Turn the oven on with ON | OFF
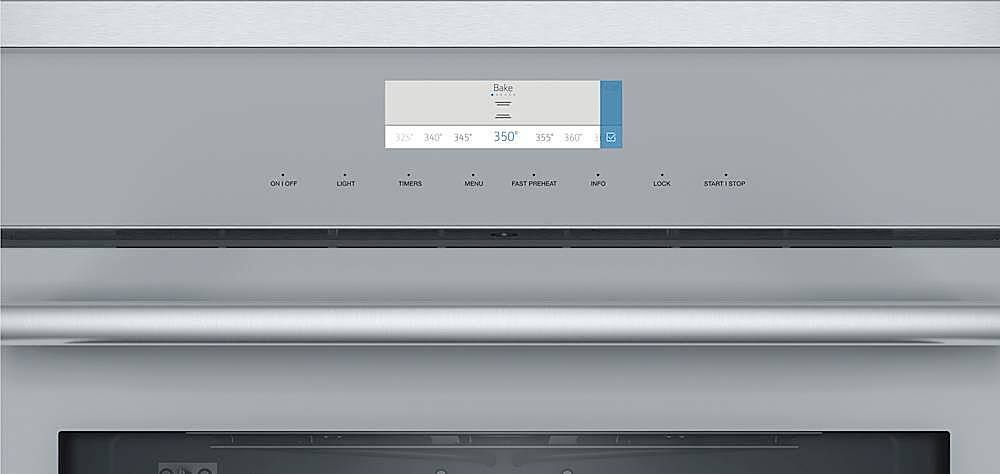 point(283,184)
